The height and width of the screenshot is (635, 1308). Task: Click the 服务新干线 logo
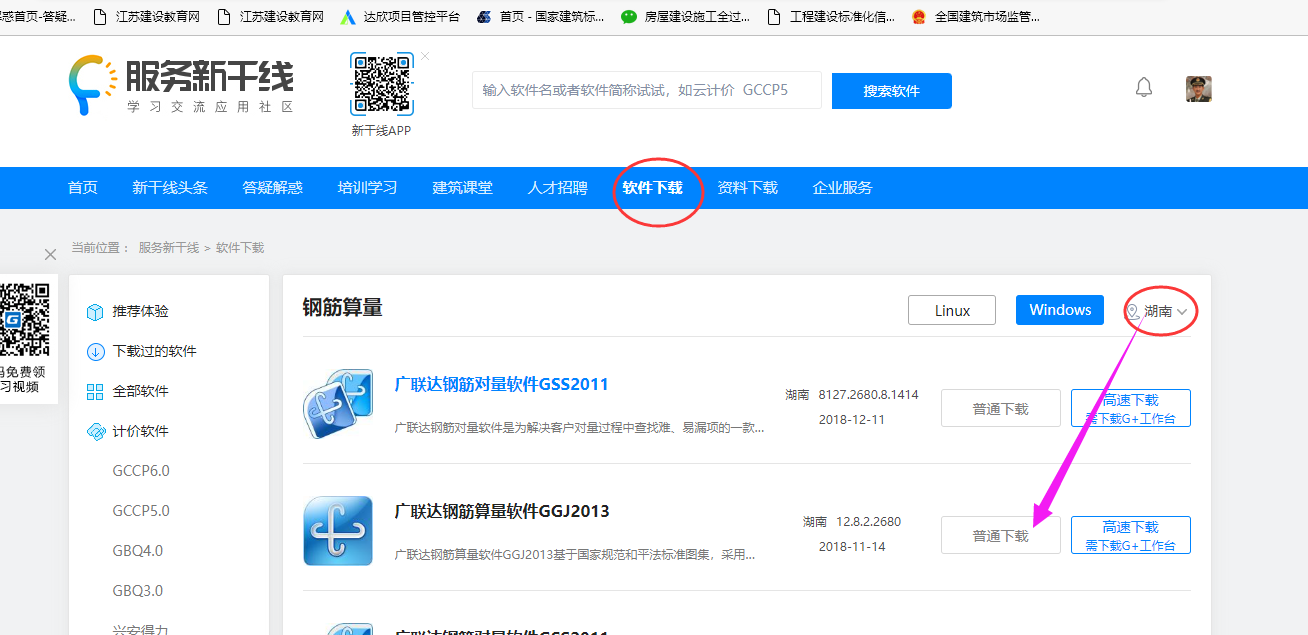[x=181, y=85]
